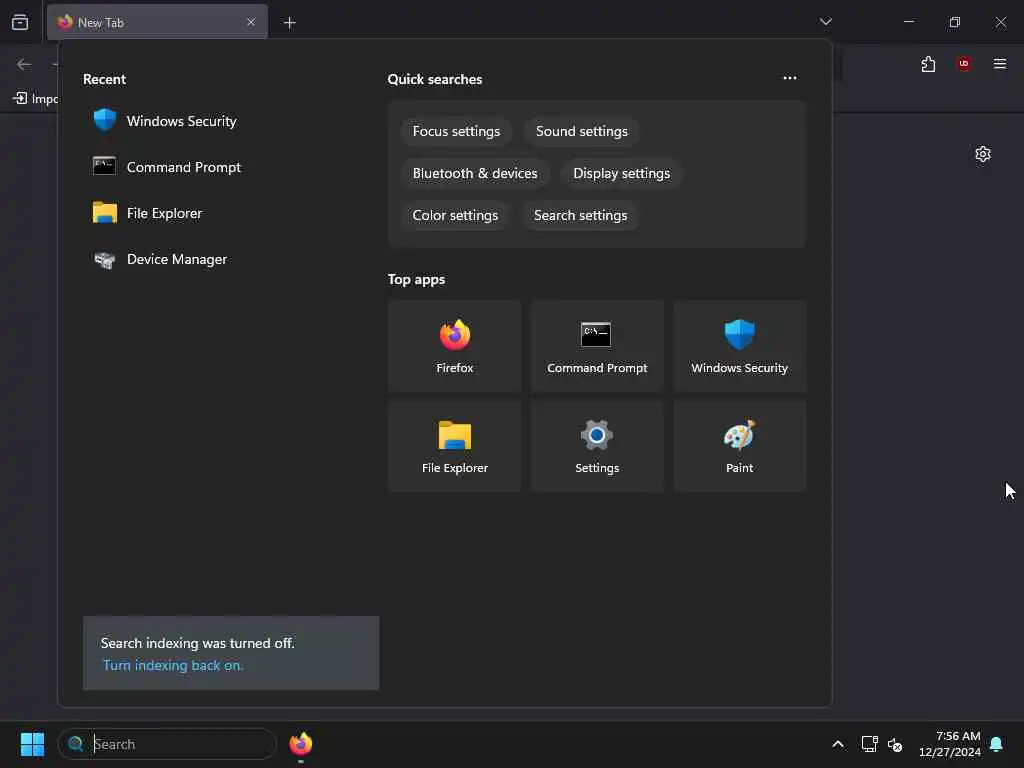Open Command Prompt from Recent list
Viewport: 1024px width, 768px height.
pos(167,167)
